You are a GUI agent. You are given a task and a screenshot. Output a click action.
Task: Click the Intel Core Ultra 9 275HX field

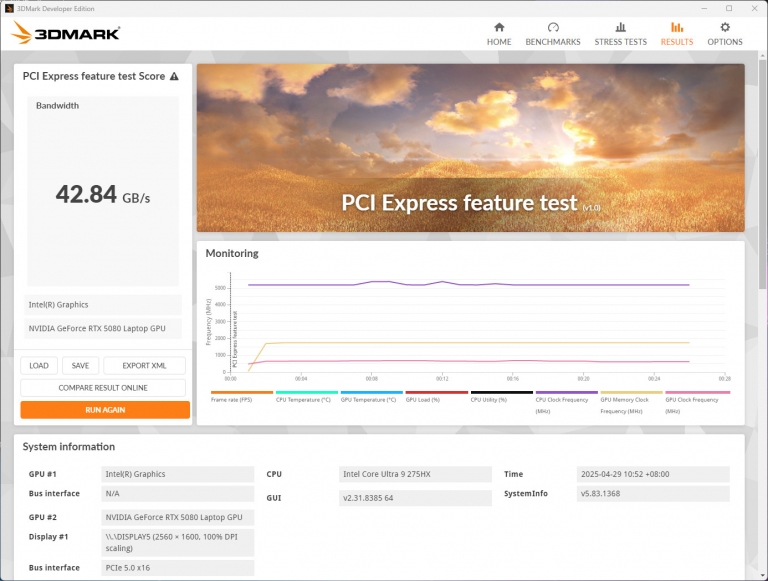415,474
